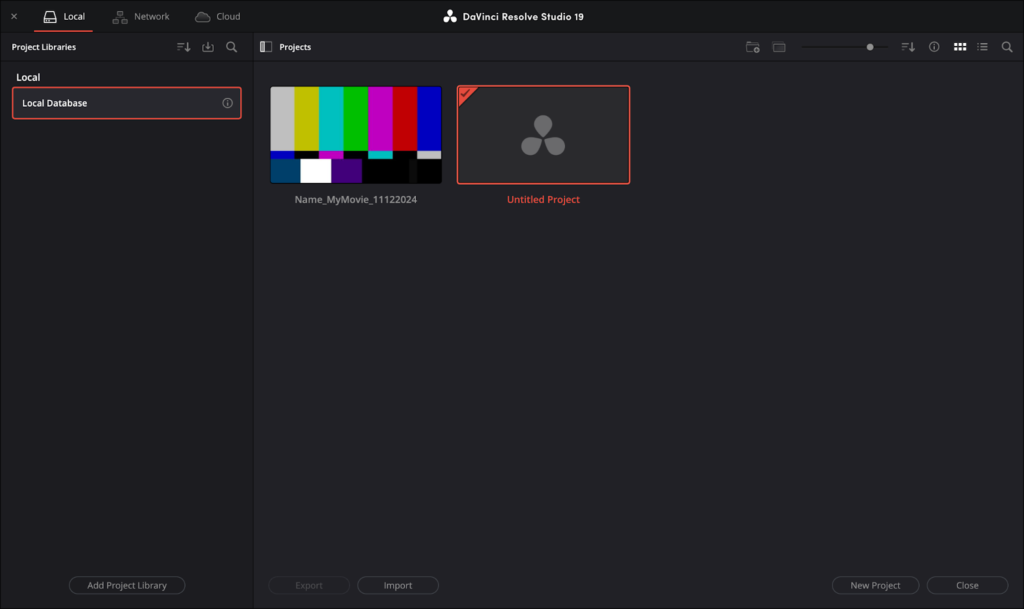Screen dimensions: 1024x609
Task: Open the sort order dropdown for projects
Action: coord(908,47)
